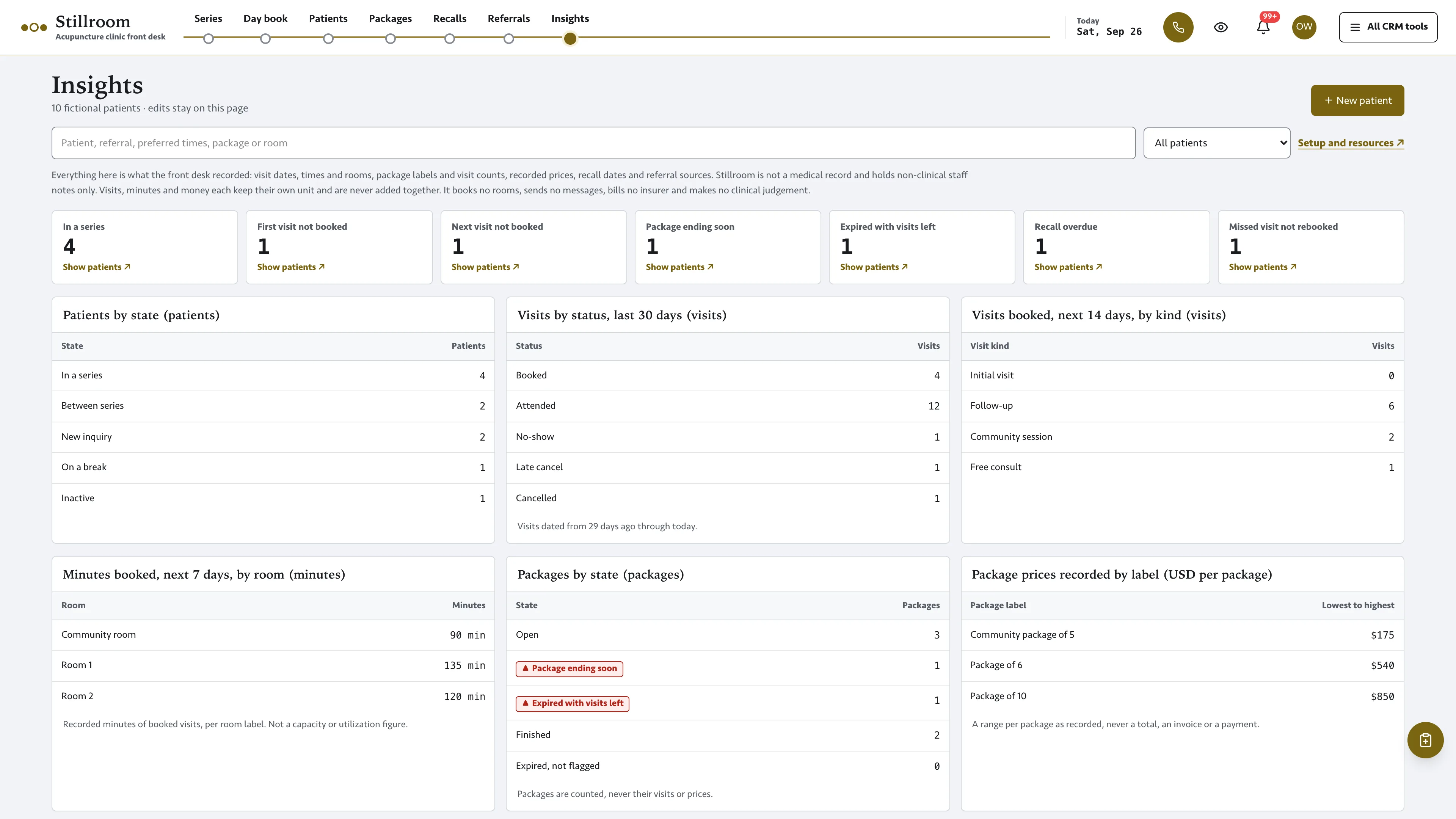Click the Free consult visit kind row
Screen dimensions: 1456x819
pos(1182,468)
